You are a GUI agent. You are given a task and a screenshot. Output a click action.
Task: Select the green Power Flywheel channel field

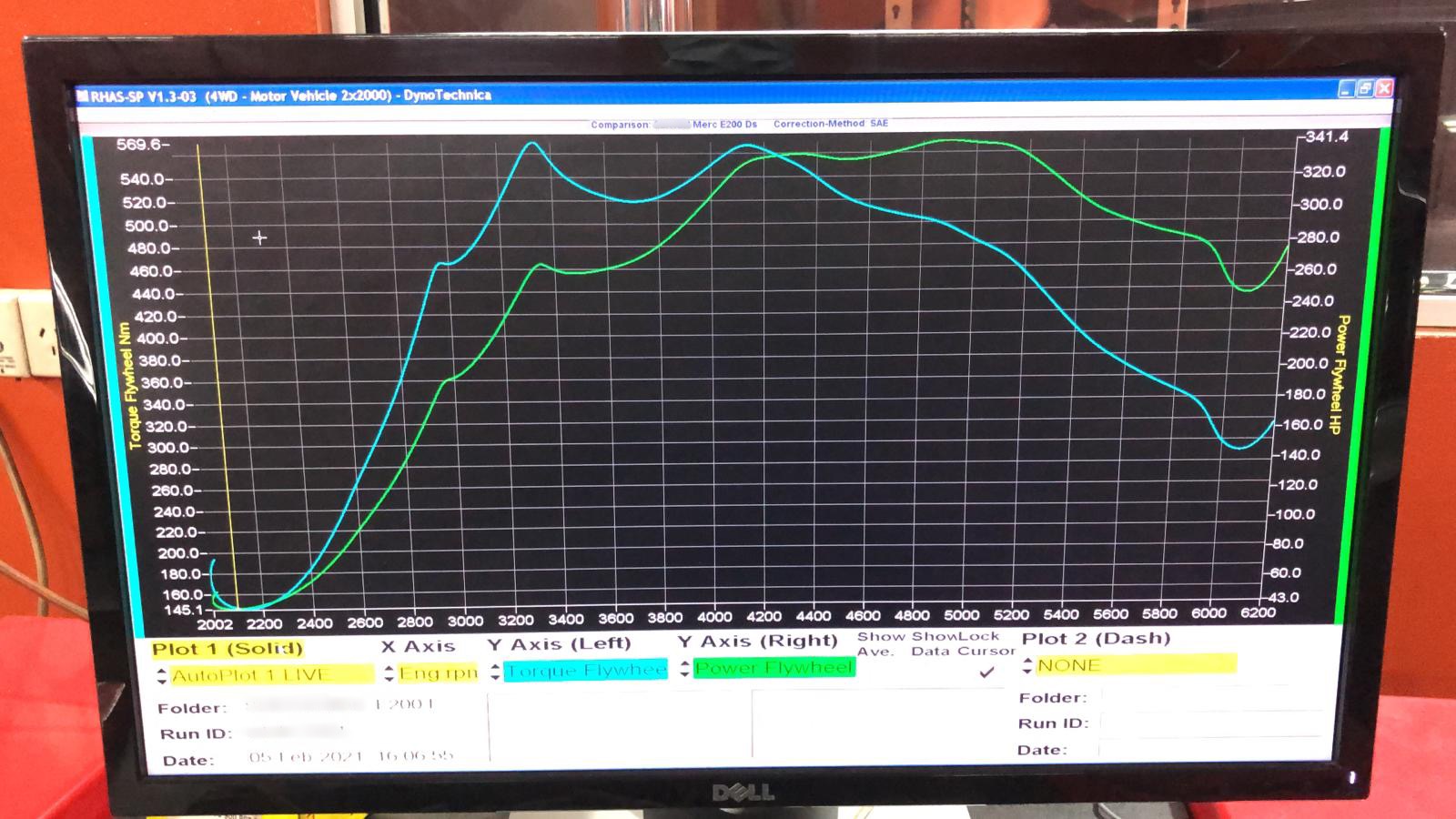[x=773, y=668]
